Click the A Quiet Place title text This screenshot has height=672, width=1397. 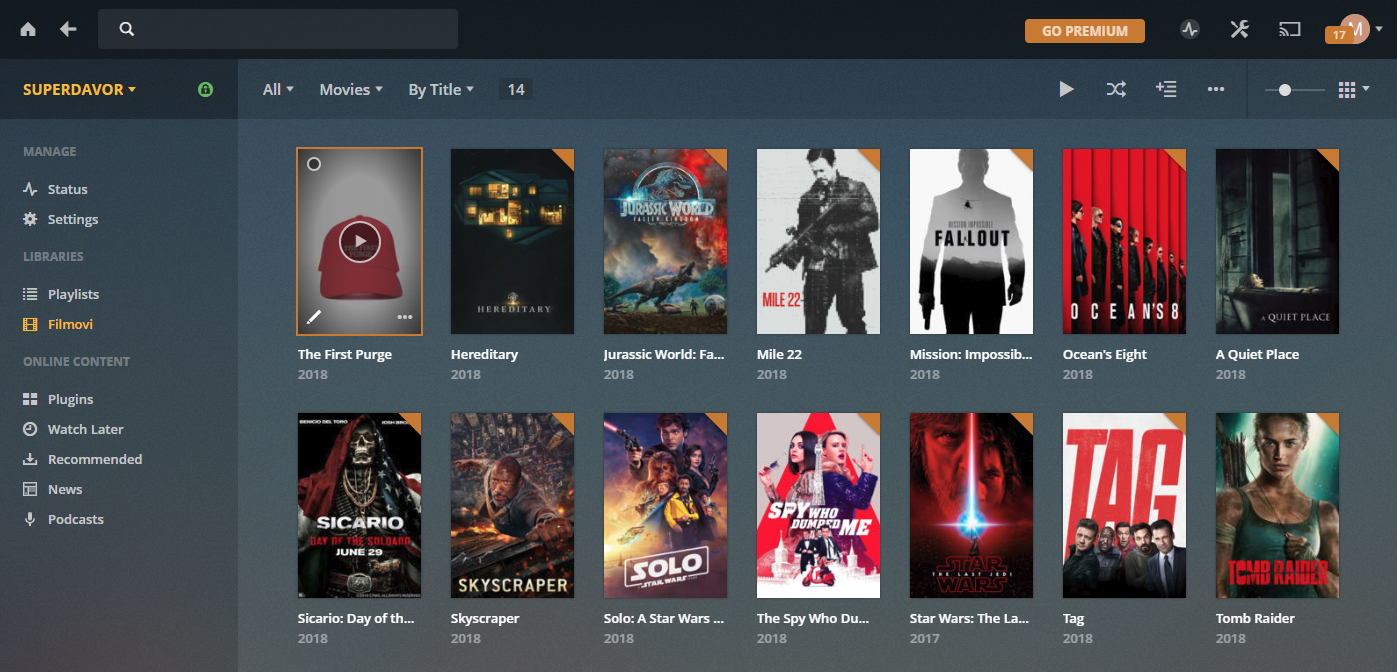(1257, 354)
